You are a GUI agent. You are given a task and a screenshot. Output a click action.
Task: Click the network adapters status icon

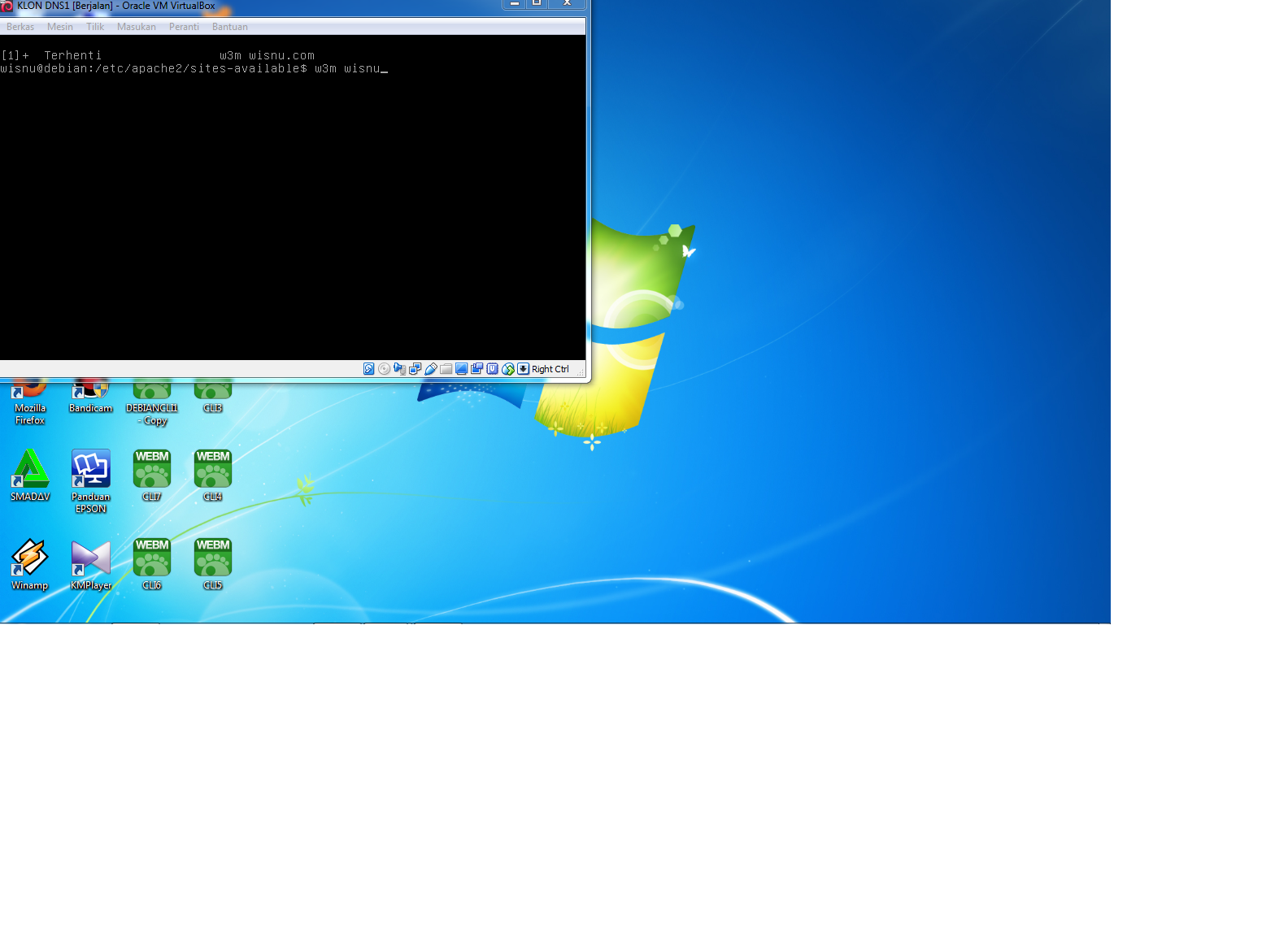(x=415, y=369)
